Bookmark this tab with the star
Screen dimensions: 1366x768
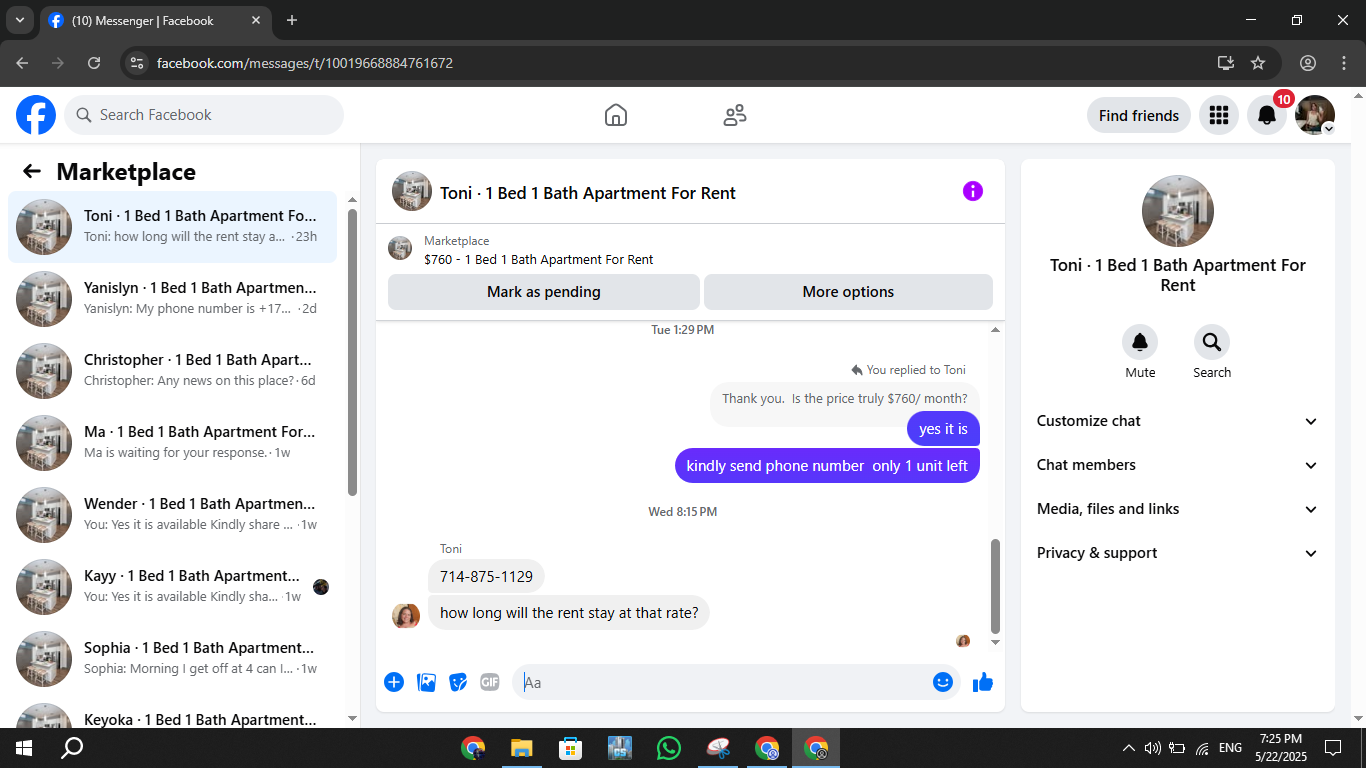(x=1258, y=63)
